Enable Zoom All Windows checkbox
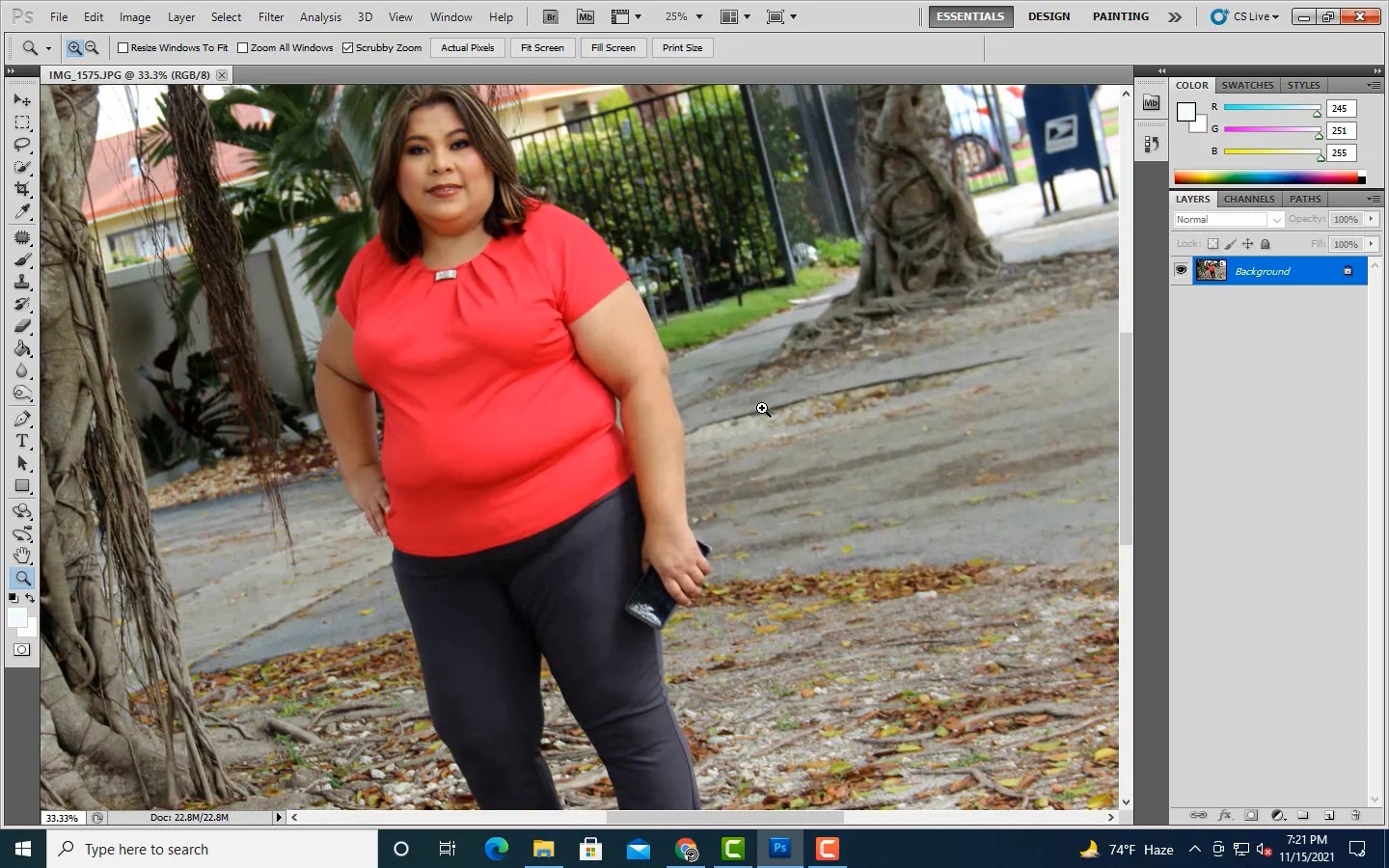Viewport: 1389px width, 868px height. (x=242, y=47)
